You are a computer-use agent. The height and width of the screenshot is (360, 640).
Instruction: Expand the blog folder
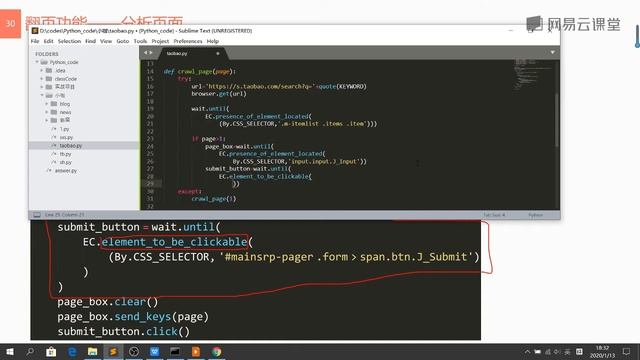47,104
